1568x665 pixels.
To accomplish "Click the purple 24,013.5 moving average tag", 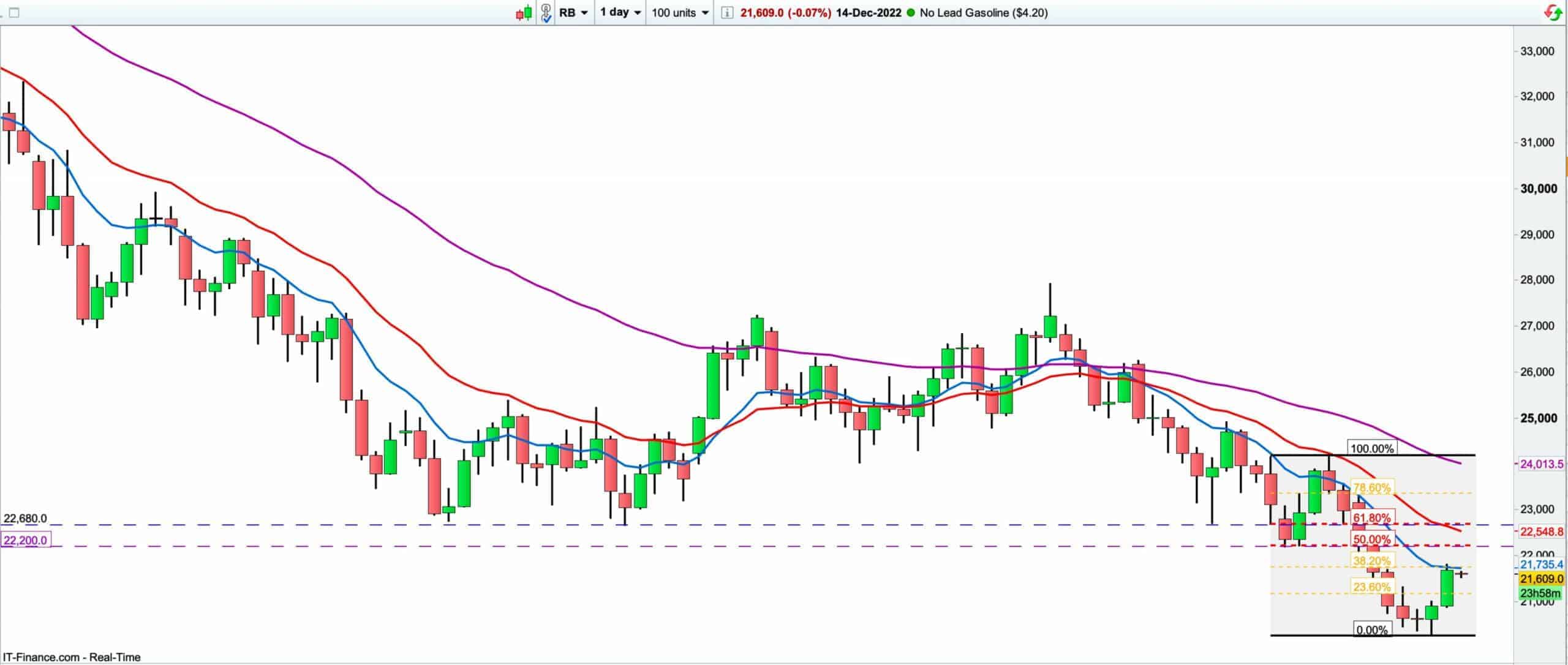I will click(1542, 464).
